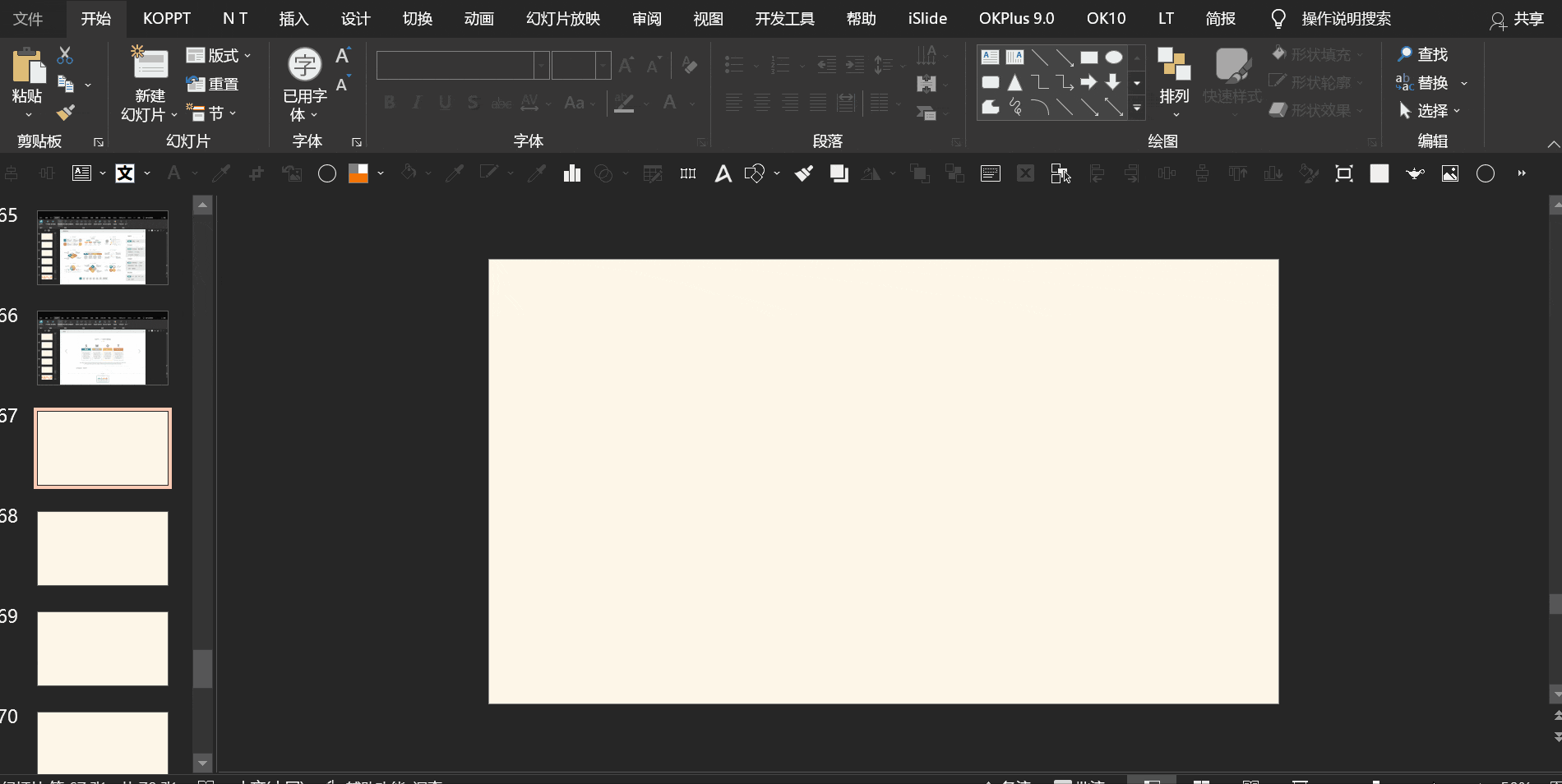This screenshot has height=784, width=1562.
Task: Click the Cut scissors icon
Action: 65,56
